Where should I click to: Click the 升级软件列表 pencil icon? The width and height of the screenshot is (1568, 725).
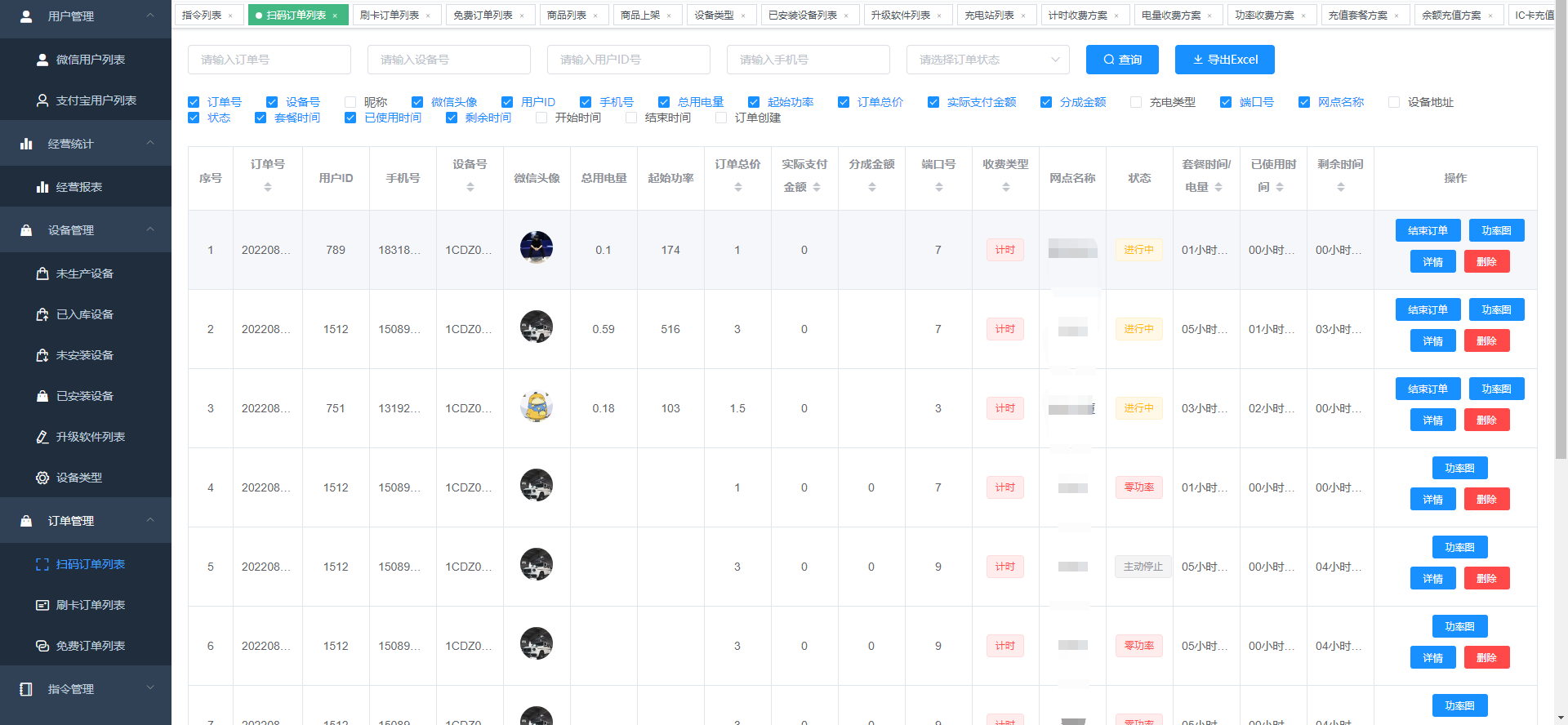click(42, 437)
